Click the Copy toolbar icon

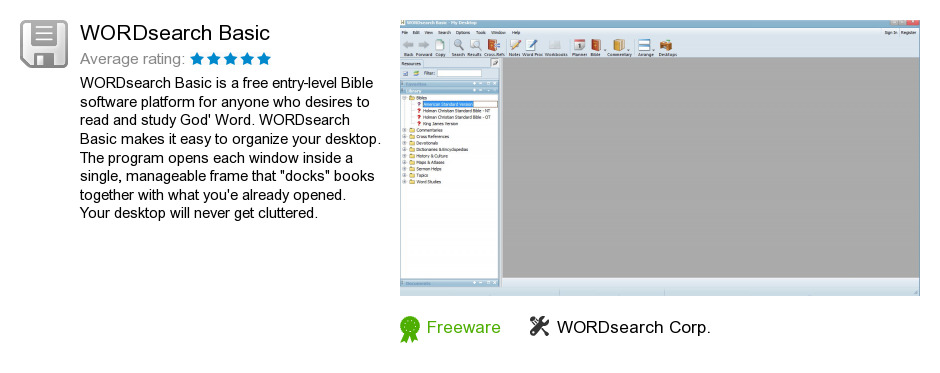[x=440, y=46]
